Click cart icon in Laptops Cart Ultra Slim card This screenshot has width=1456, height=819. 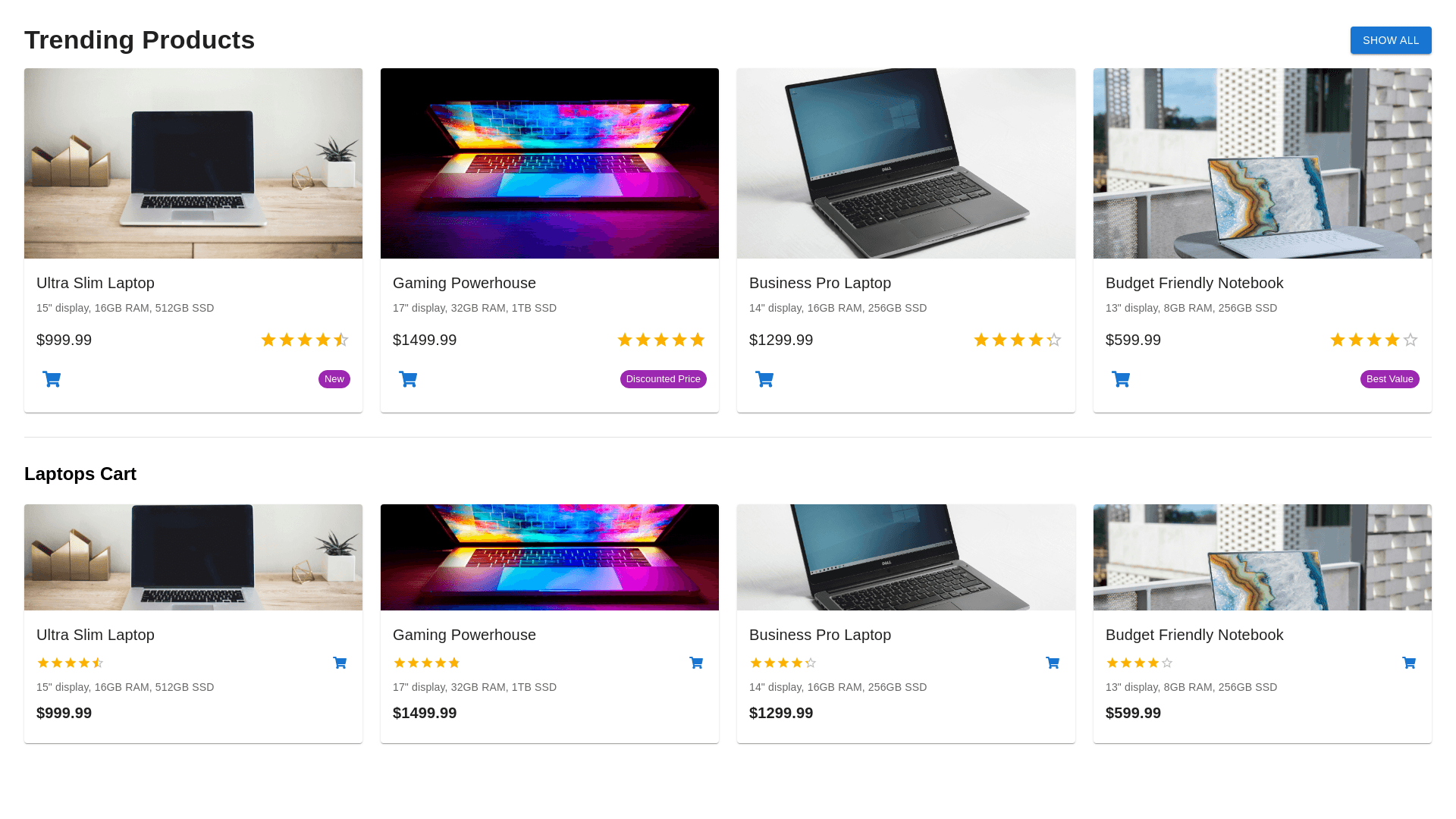coord(340,663)
